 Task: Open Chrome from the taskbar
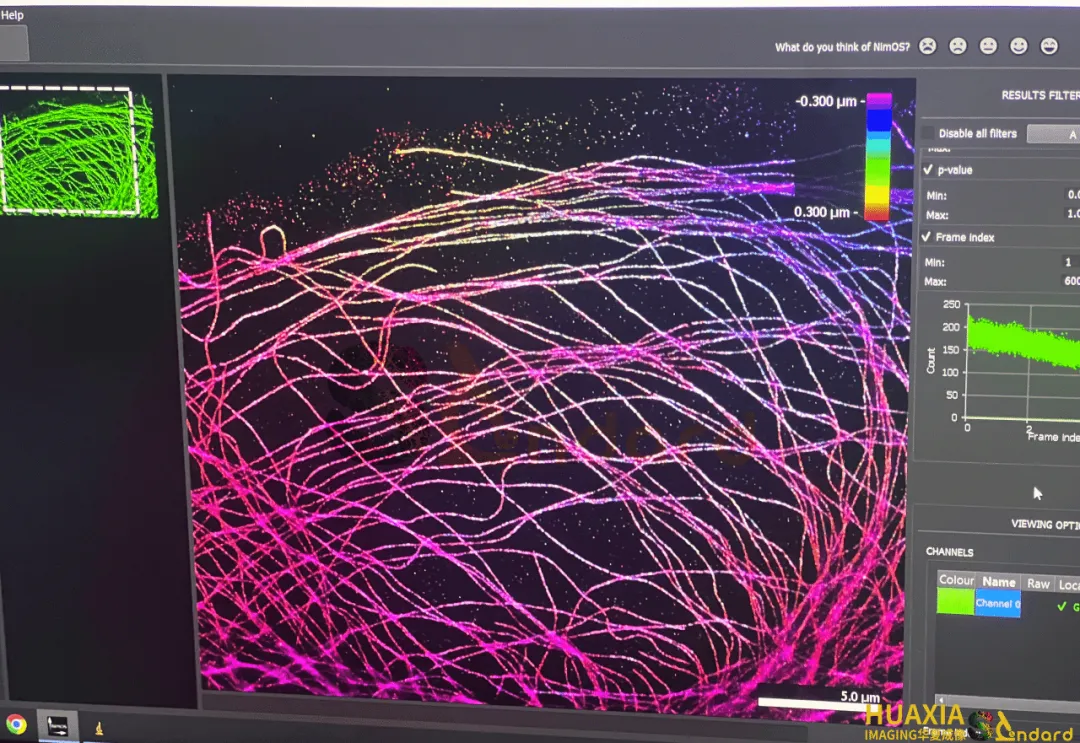[x=16, y=723]
